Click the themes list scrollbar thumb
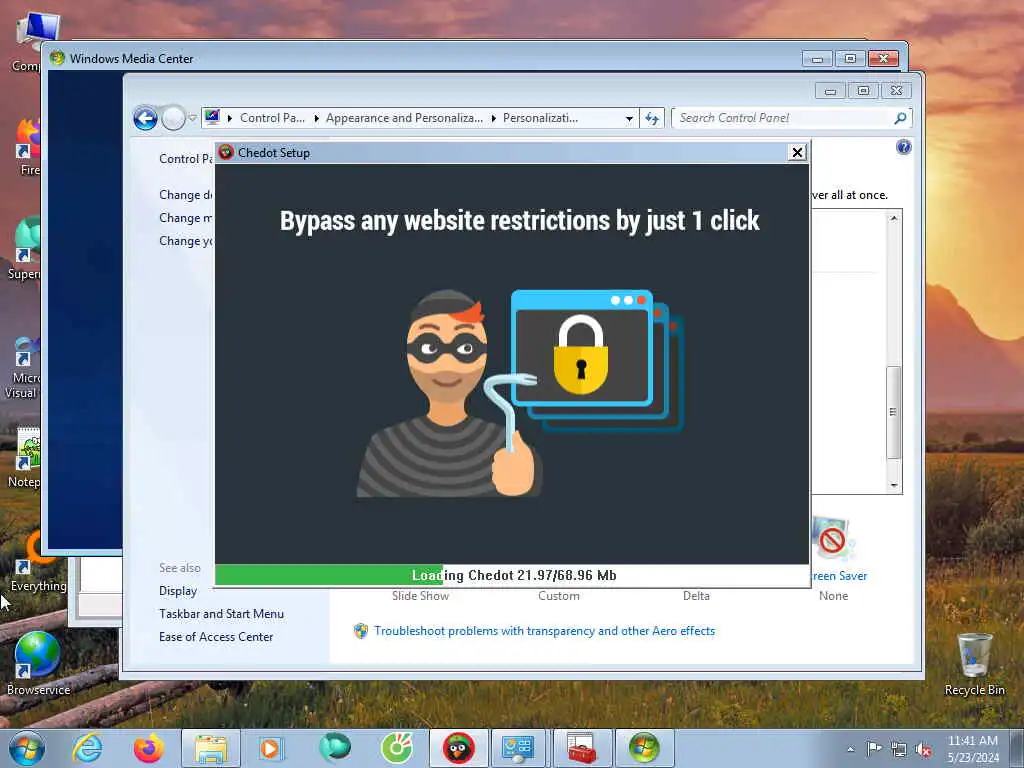The height and width of the screenshot is (768, 1024). (893, 412)
